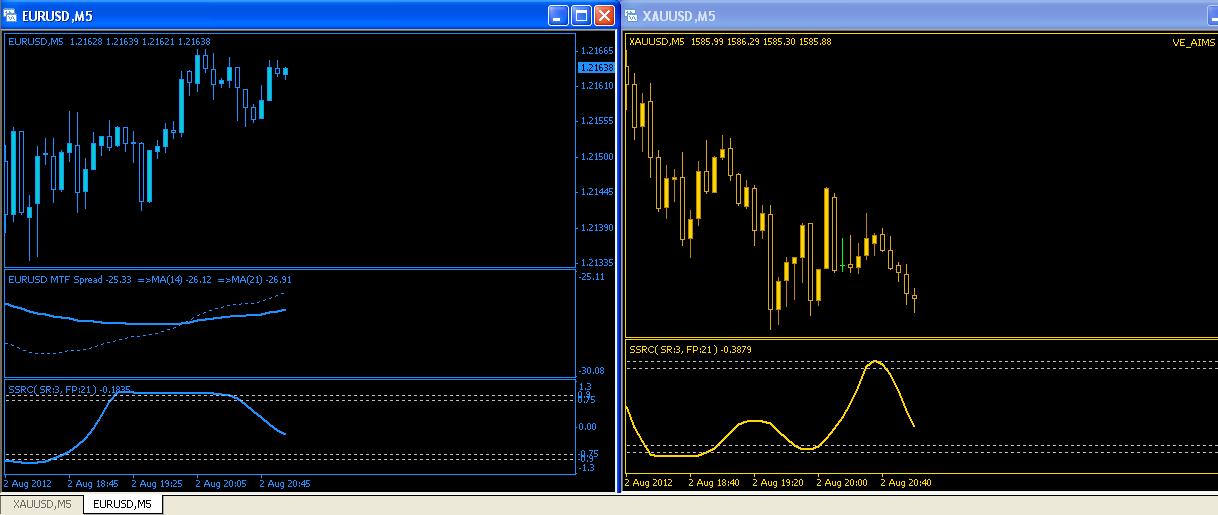Image resolution: width=1218 pixels, height=515 pixels.
Task: Click price level 1.21335 on EURUSD scale
Action: tap(597, 263)
